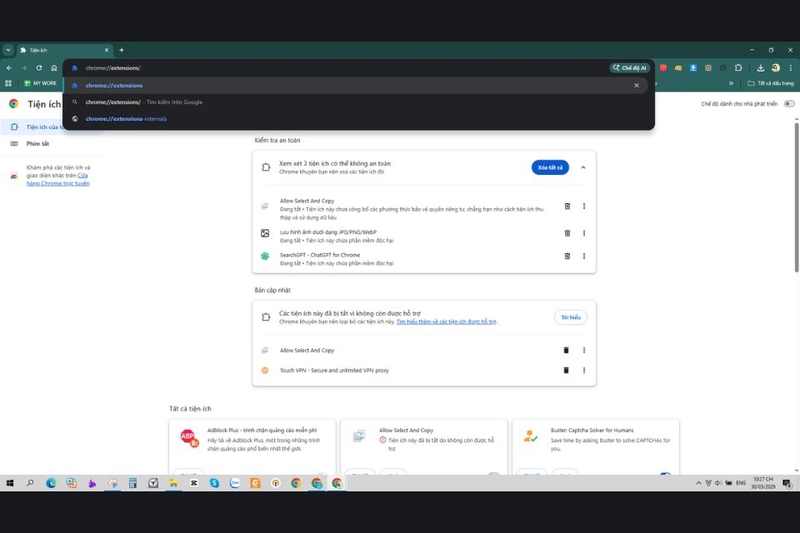Open the profile avatar in toolbar
This screenshot has width=800, height=533.
776,68
